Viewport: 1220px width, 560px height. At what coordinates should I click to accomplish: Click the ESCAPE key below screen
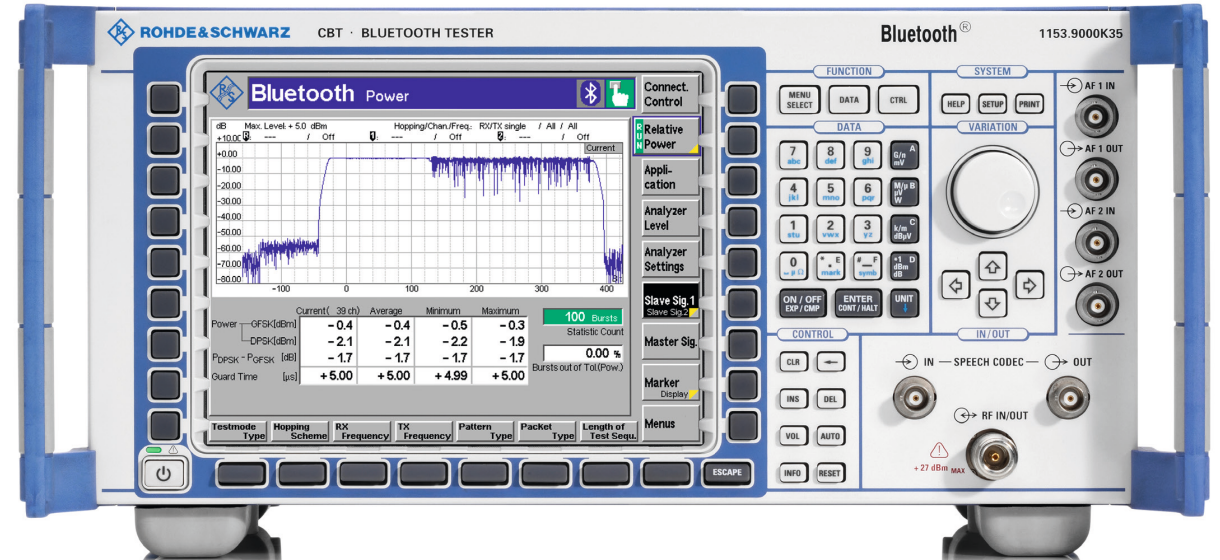coord(727,473)
